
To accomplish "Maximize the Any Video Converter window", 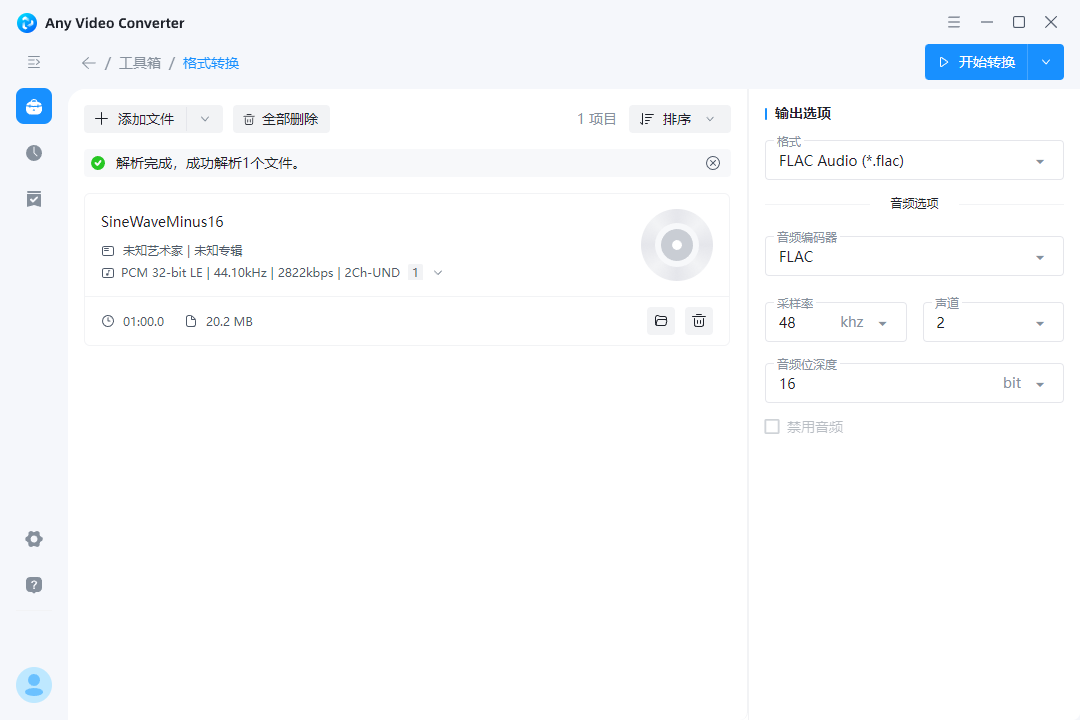I will (1019, 22).
